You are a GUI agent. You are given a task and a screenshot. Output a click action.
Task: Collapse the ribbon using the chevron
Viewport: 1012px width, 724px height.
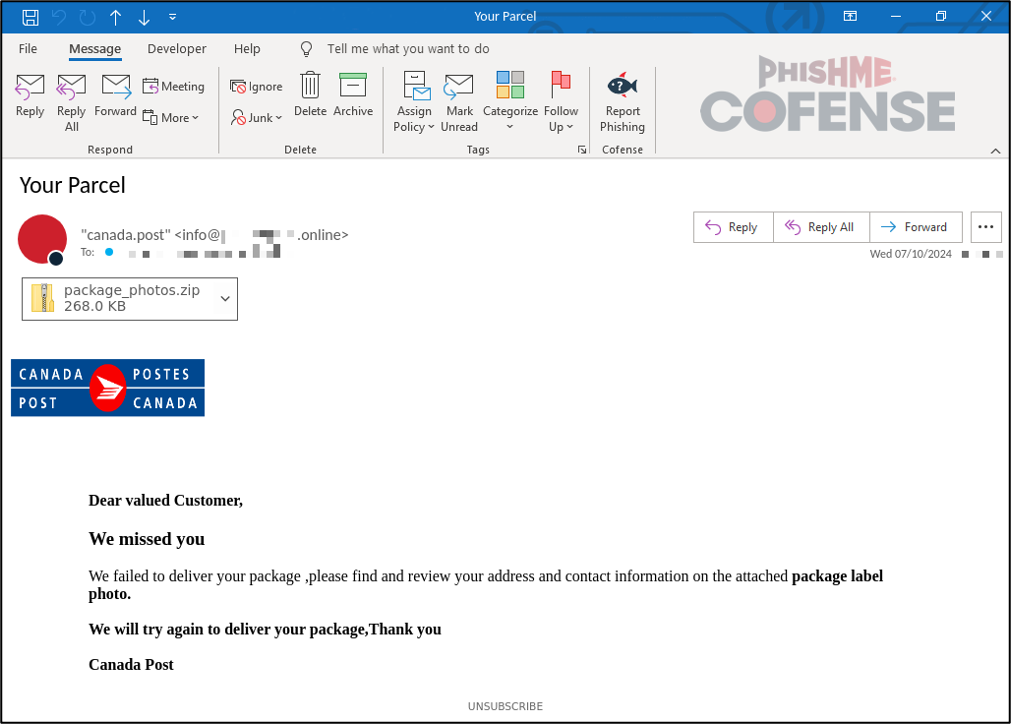coord(995,151)
